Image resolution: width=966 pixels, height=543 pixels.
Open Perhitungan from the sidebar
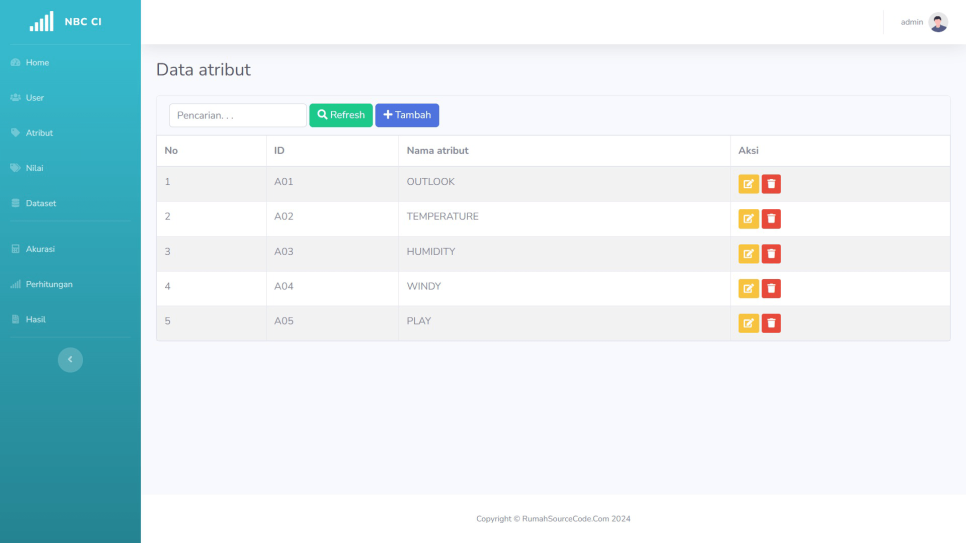pos(48,284)
